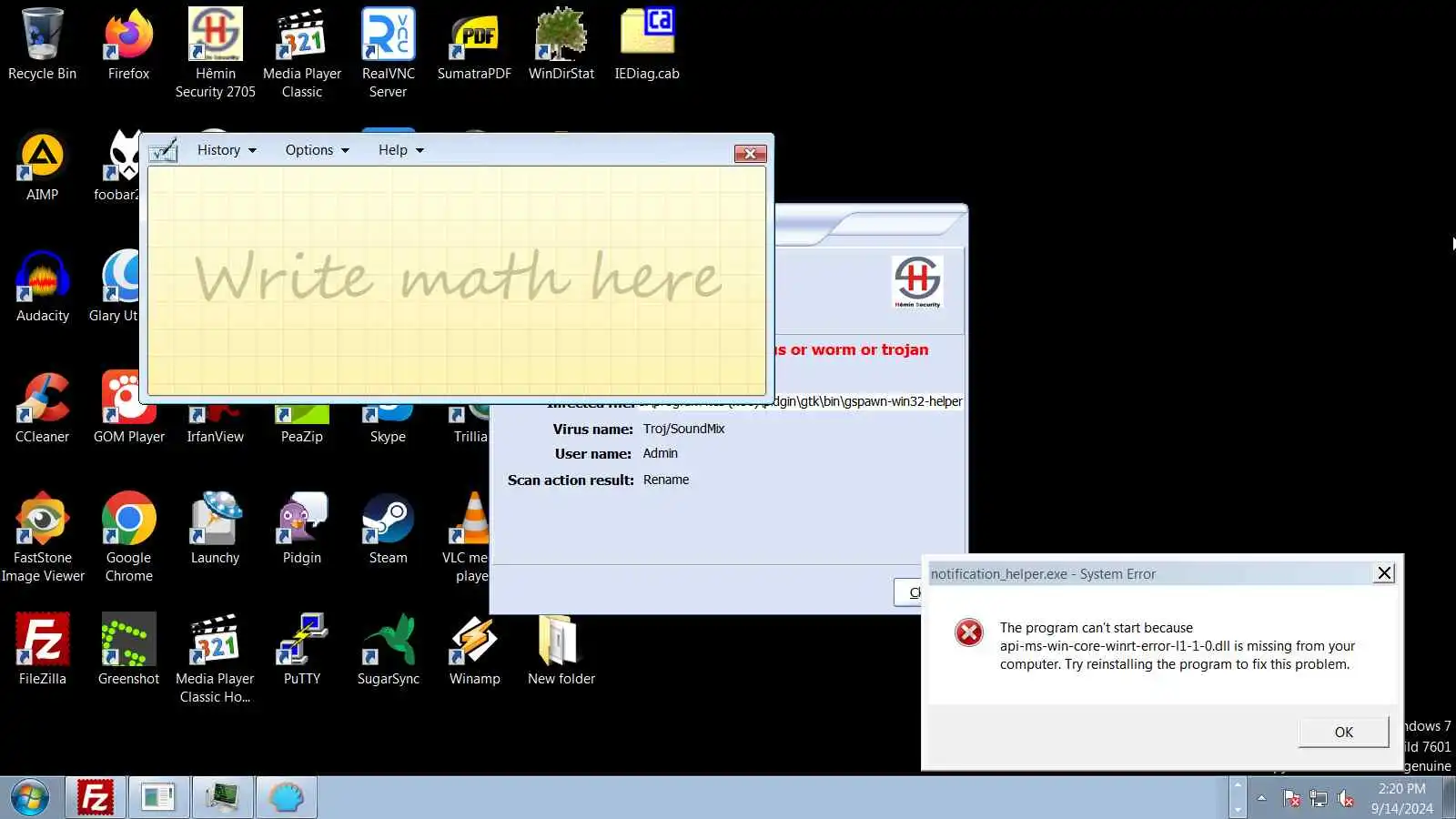Click the Hêmin Security logo in the alert

(x=917, y=281)
